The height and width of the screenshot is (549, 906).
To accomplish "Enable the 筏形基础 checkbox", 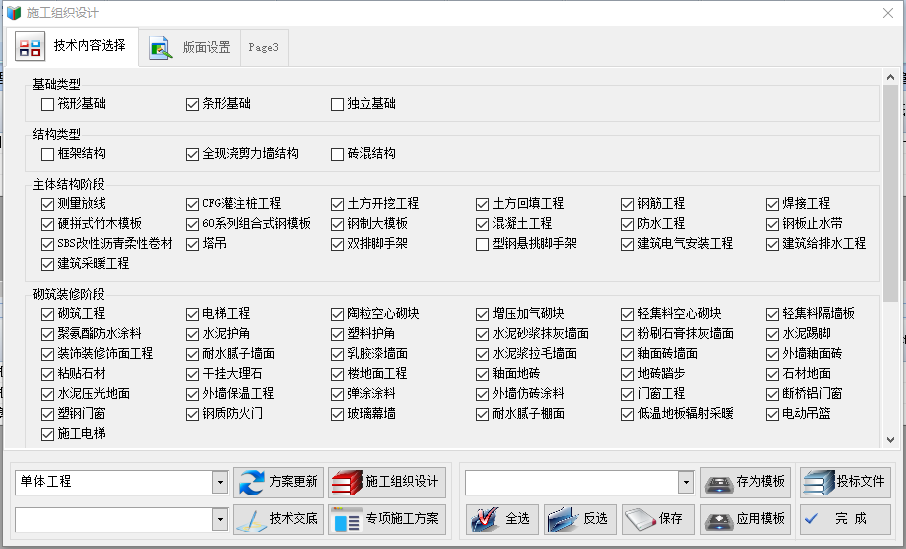I will [x=47, y=105].
